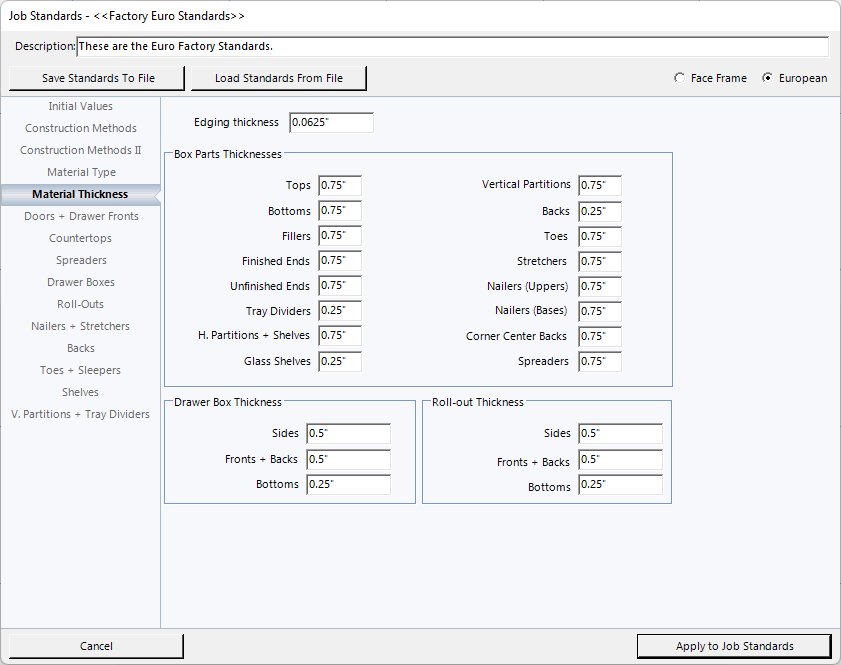This screenshot has height=665, width=841.
Task: Click the Edging thickness input field
Action: pyautogui.click(x=331, y=123)
